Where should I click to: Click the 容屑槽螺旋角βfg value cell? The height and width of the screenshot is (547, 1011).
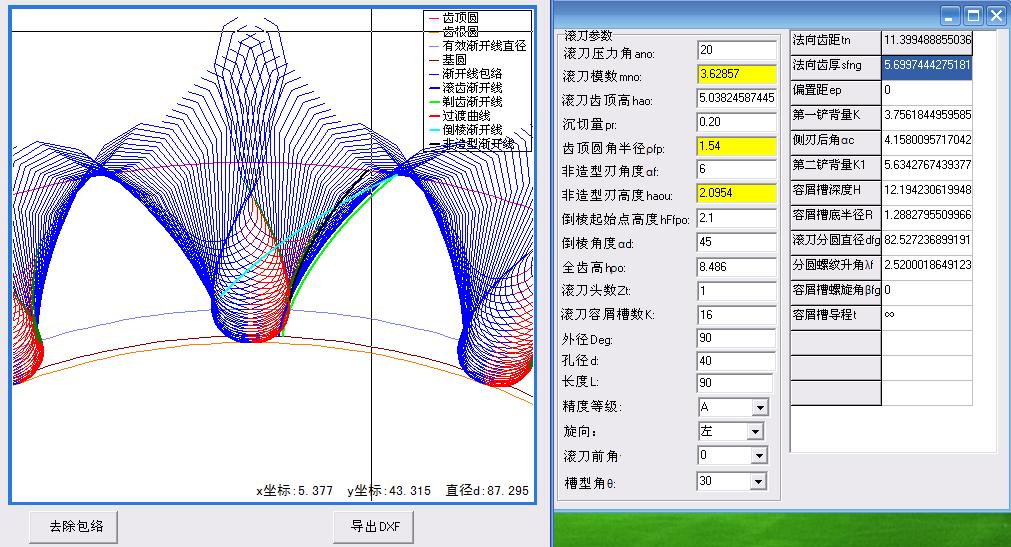pyautogui.click(x=927, y=291)
